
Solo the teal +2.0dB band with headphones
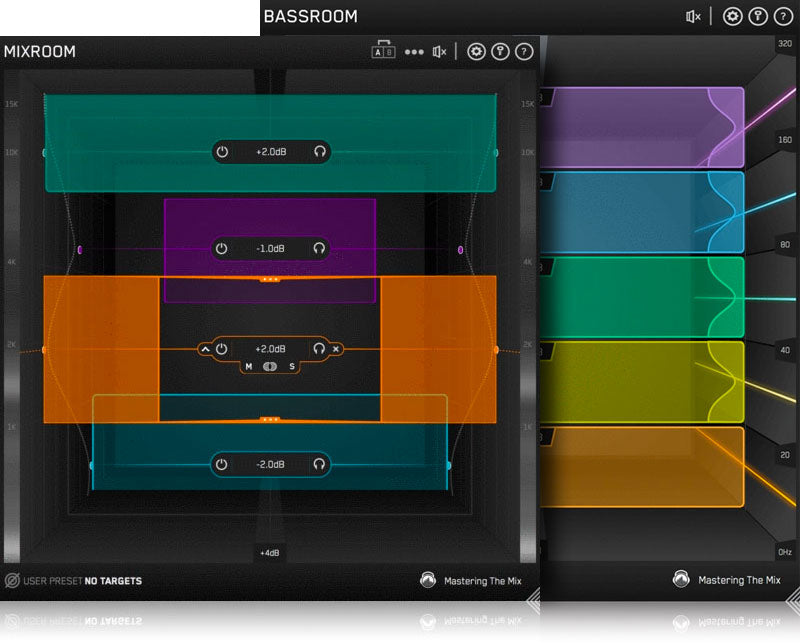[320, 152]
